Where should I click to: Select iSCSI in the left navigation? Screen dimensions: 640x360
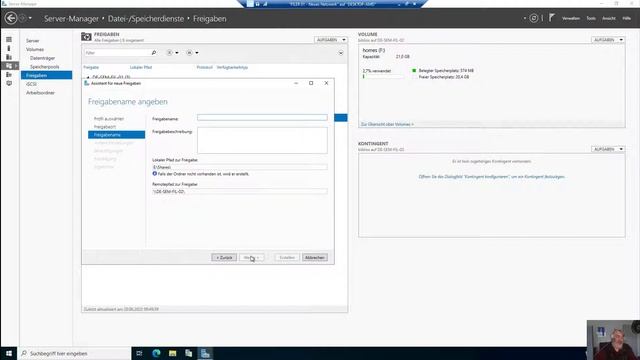coord(31,84)
